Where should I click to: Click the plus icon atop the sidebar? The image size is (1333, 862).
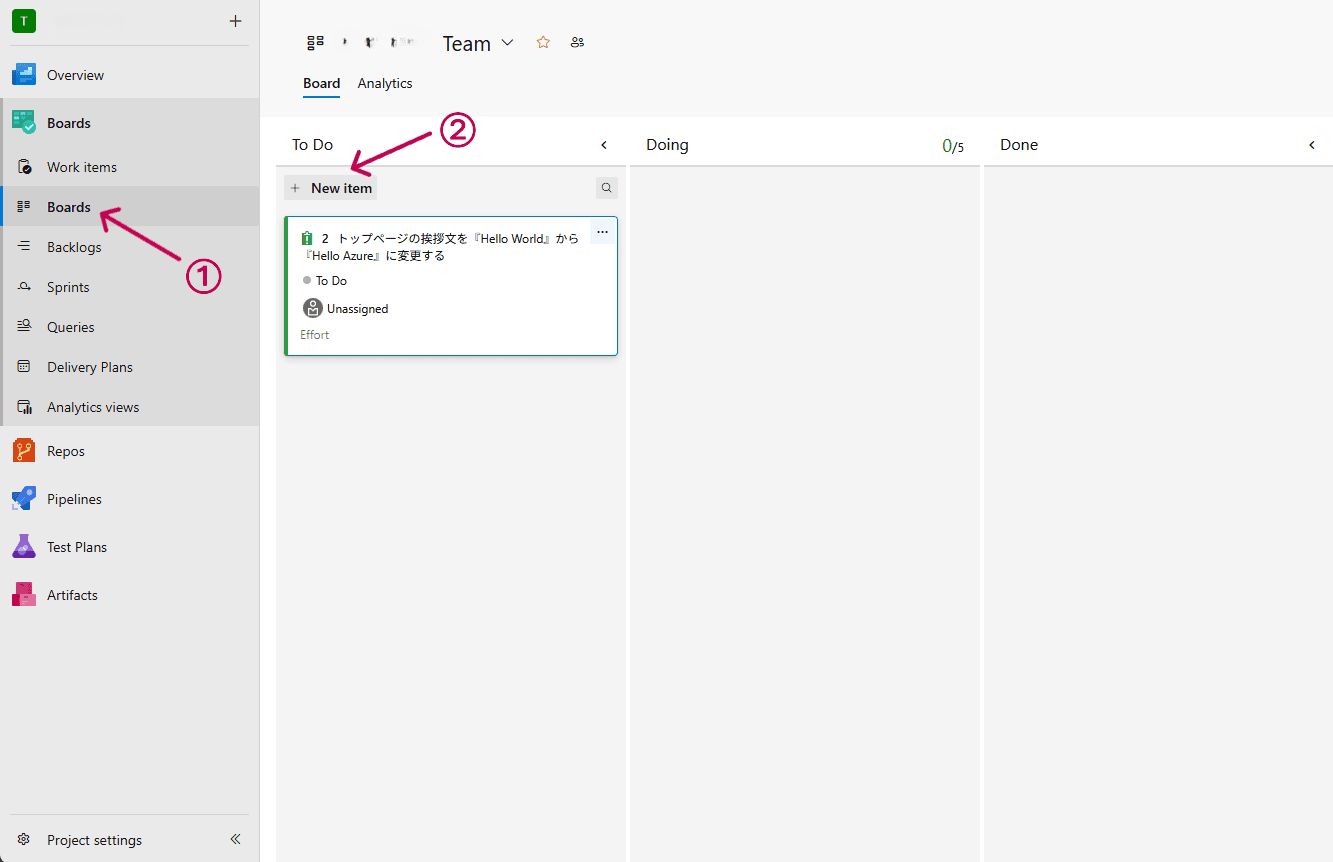pyautogui.click(x=236, y=21)
